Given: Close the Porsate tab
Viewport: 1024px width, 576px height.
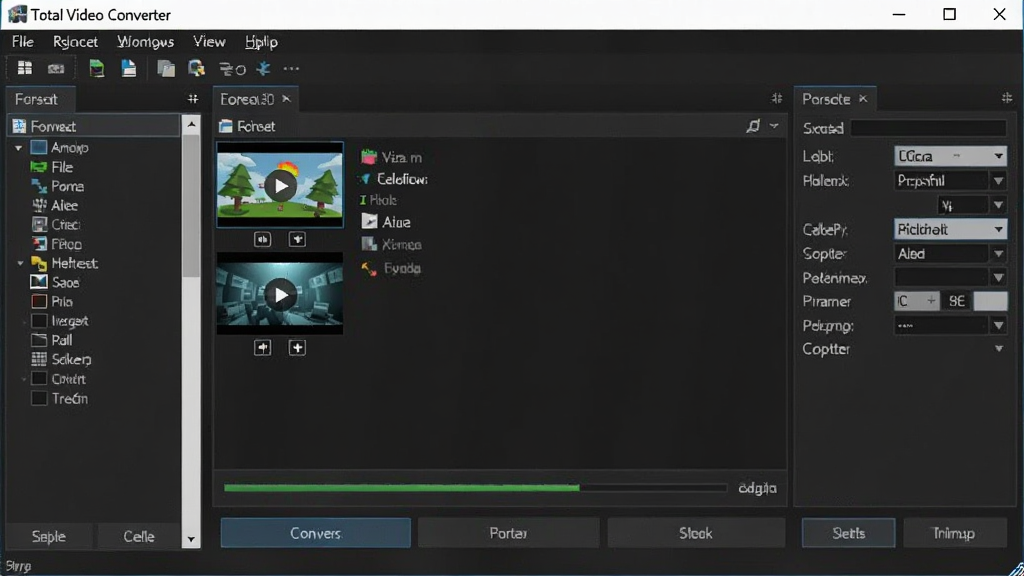Looking at the screenshot, I should 863,99.
